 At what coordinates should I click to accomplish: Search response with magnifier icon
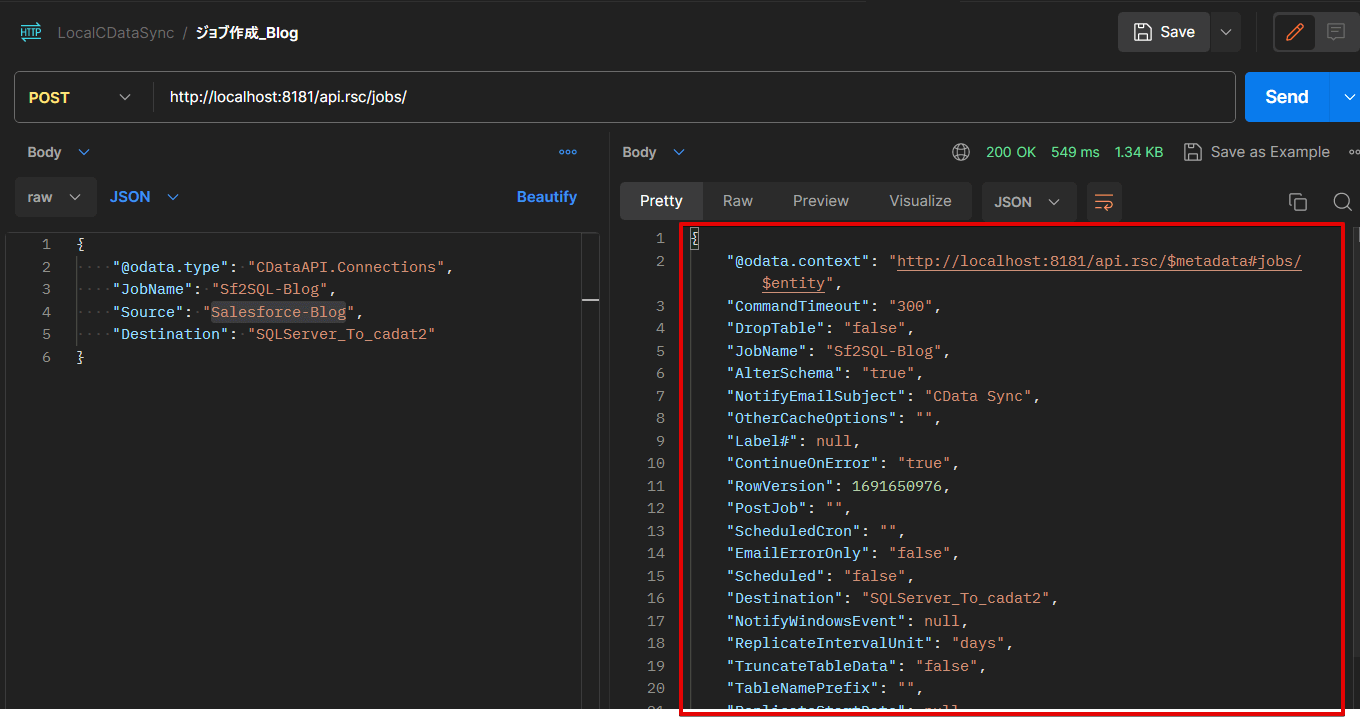1342,201
